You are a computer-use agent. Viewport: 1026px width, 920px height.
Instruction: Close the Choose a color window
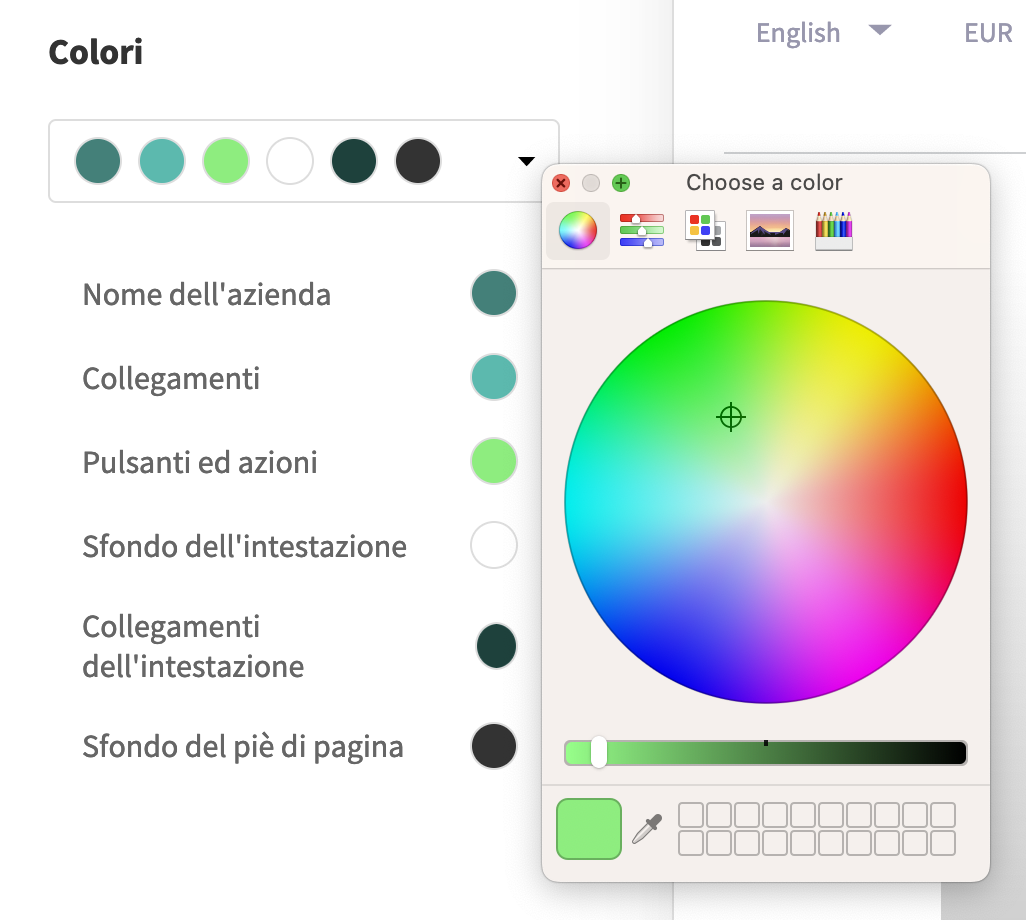[561, 183]
